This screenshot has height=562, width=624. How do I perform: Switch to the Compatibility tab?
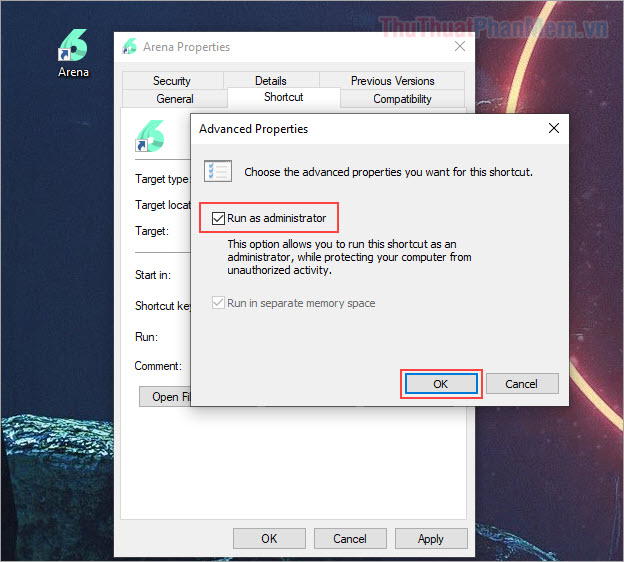[x=402, y=99]
